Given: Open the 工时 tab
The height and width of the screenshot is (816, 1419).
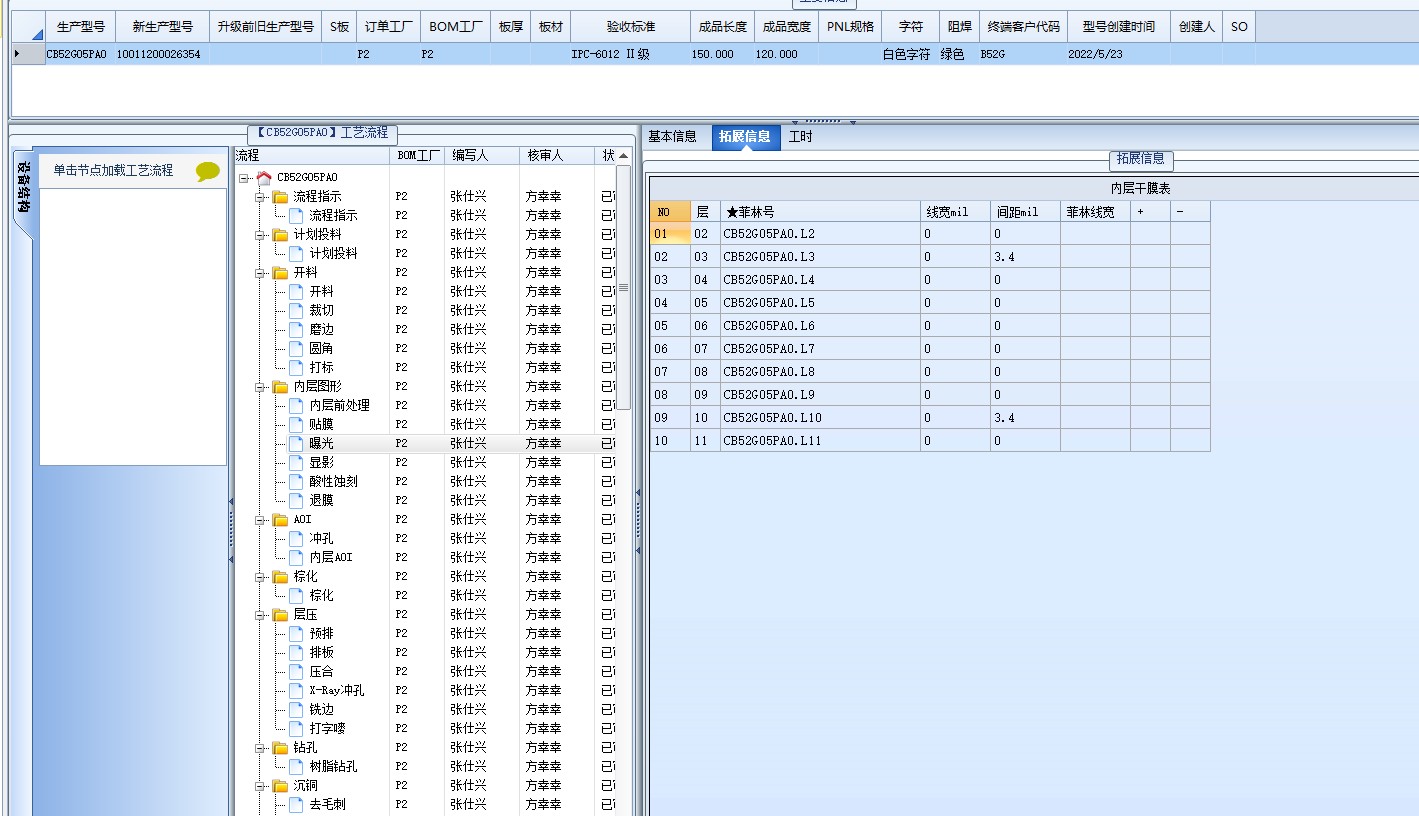Looking at the screenshot, I should pyautogui.click(x=801, y=137).
